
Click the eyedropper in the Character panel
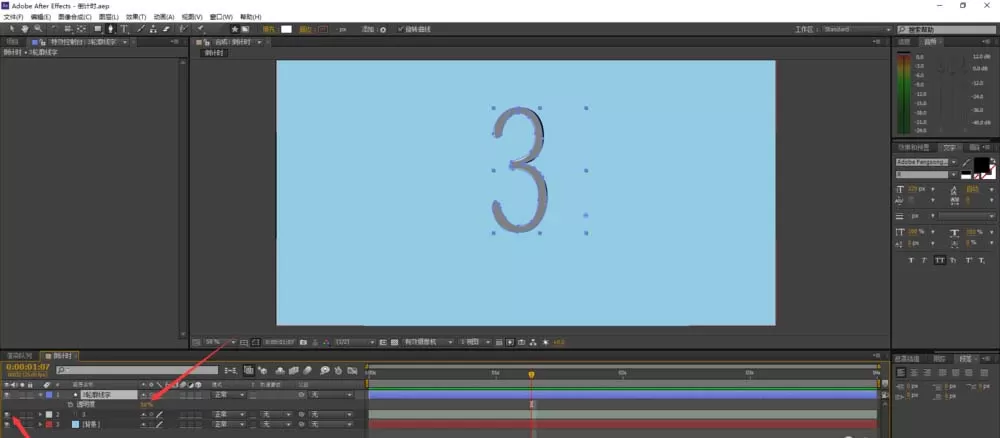click(x=966, y=163)
